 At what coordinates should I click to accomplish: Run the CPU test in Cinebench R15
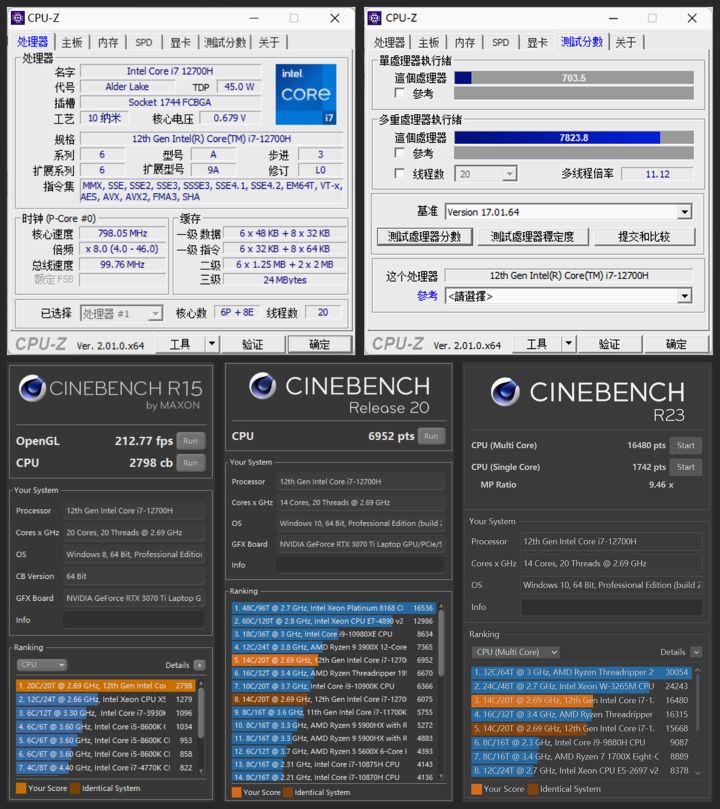click(190, 463)
